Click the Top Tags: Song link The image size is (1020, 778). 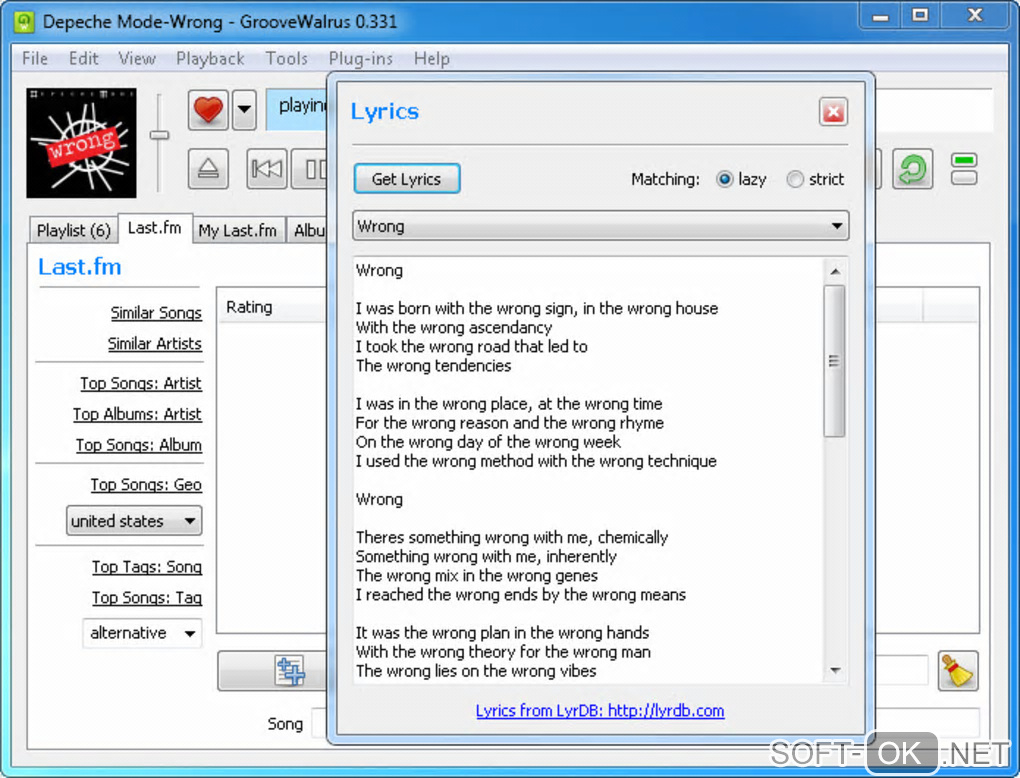[x=146, y=567]
